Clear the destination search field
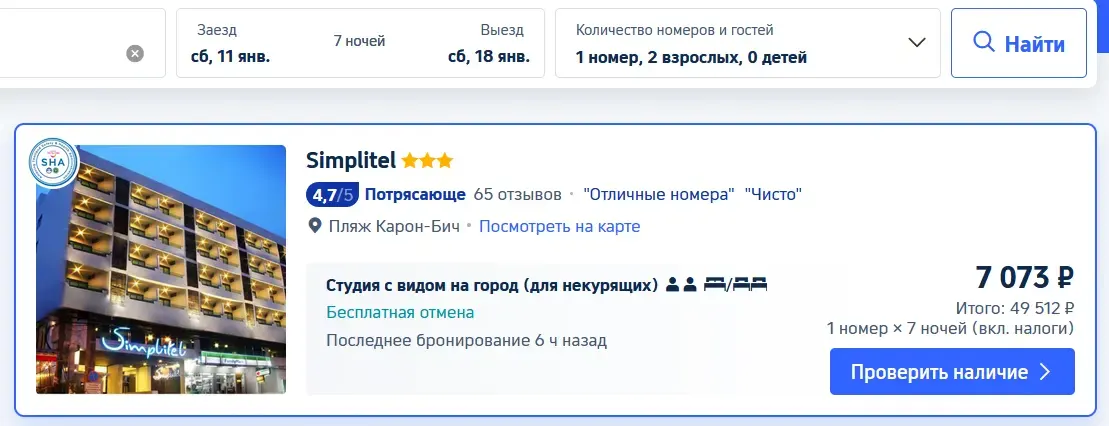Image resolution: width=1109 pixels, height=426 pixels. tap(135, 53)
